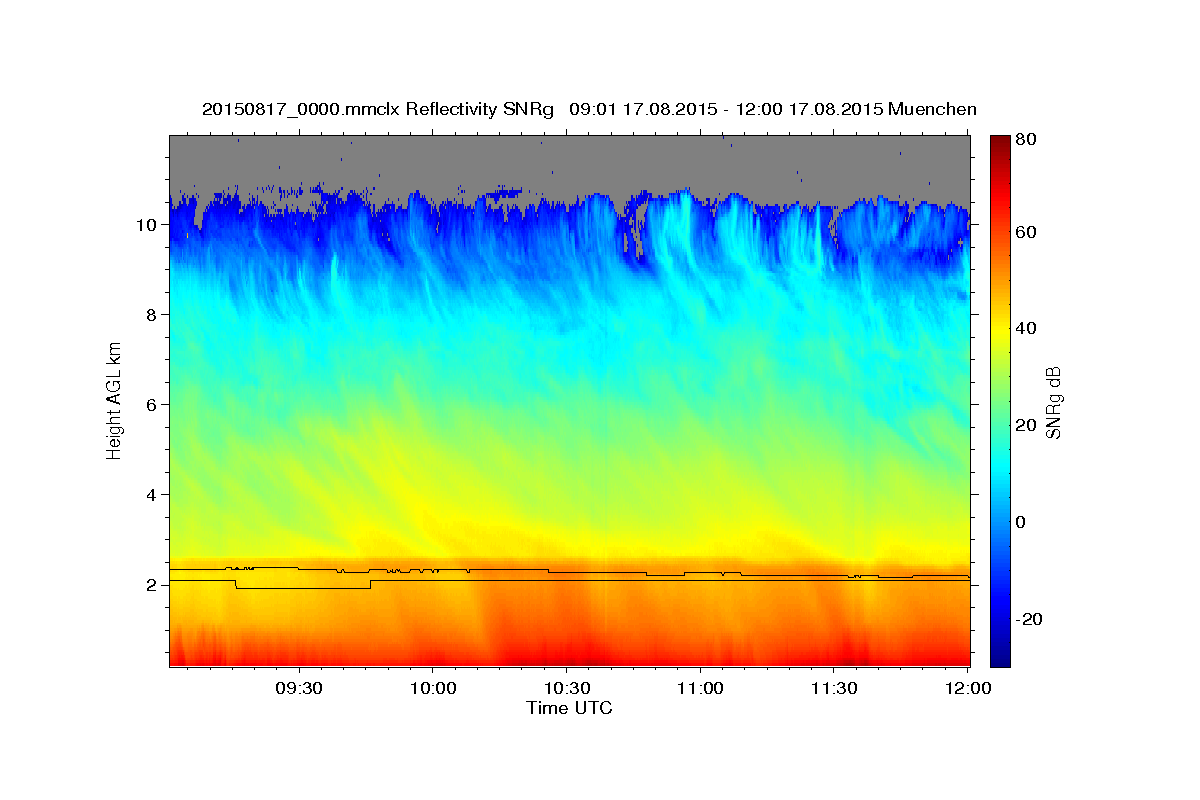The image size is (1200, 800).
Task: Click the 09:30 time tick label
Action: pyautogui.click(x=299, y=689)
